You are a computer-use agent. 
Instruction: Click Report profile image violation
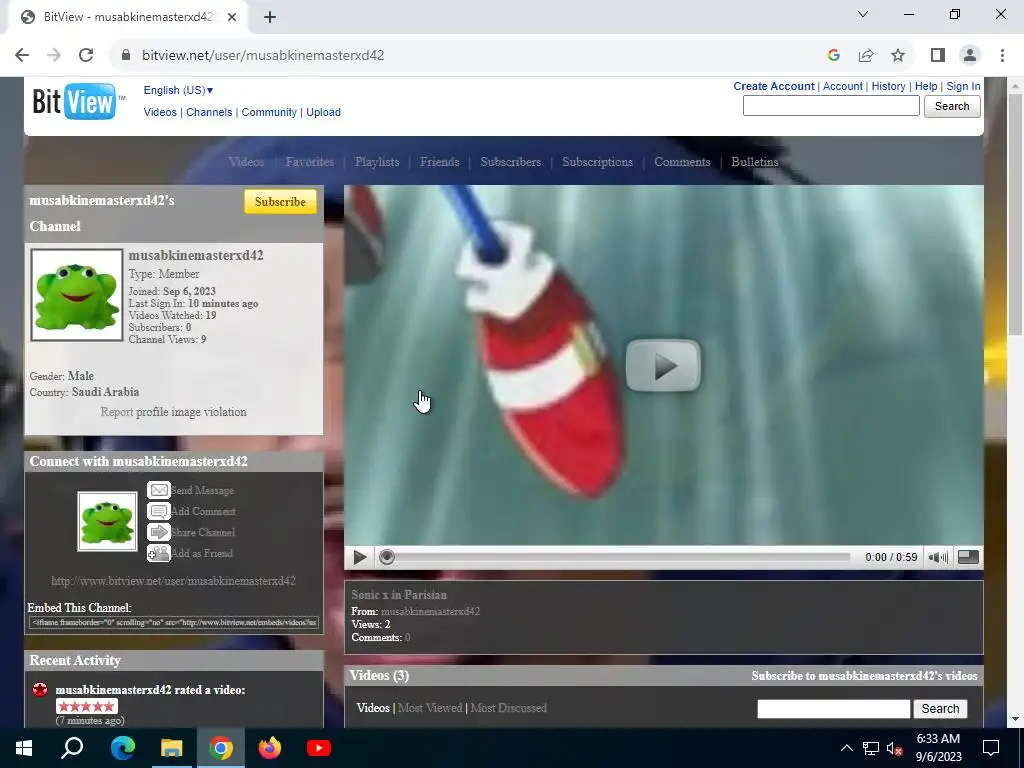point(173,412)
